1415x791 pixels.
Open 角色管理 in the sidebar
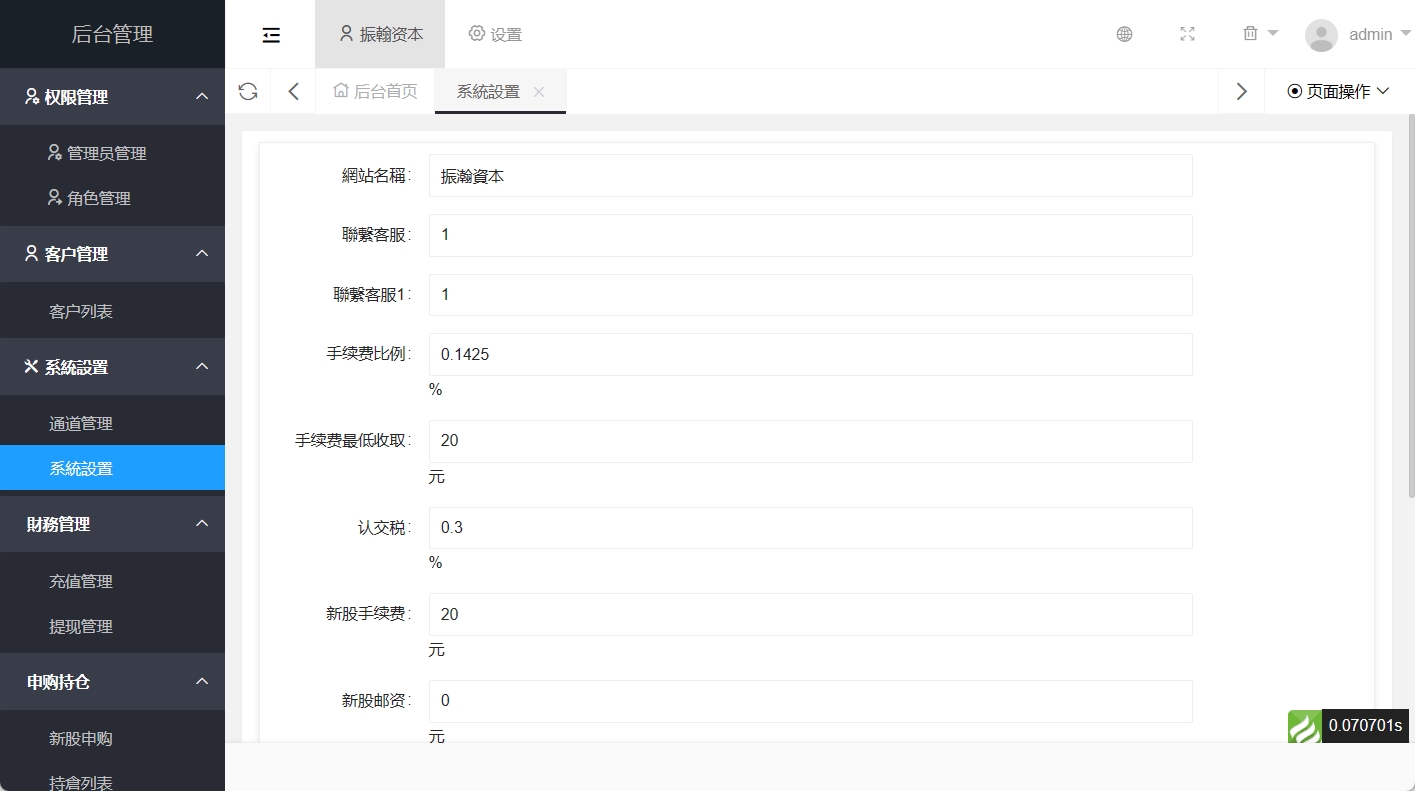click(112, 198)
